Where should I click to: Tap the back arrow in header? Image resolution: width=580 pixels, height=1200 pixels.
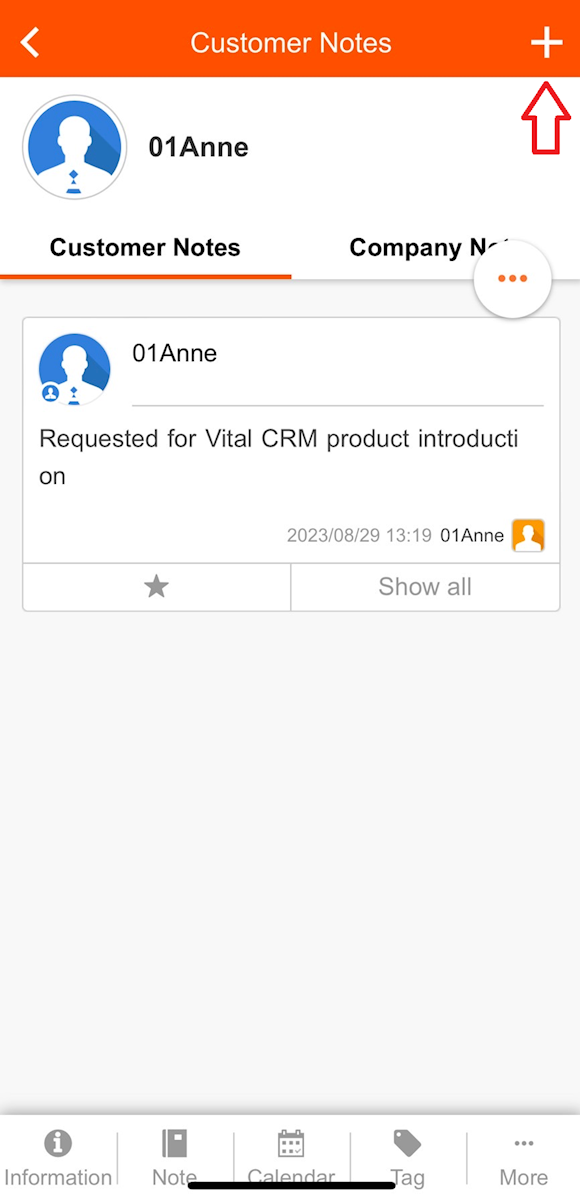(31, 42)
